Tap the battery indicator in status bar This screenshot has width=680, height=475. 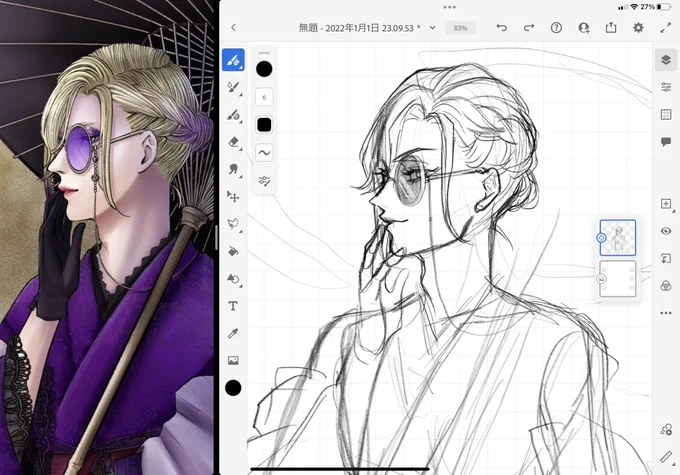coord(664,7)
